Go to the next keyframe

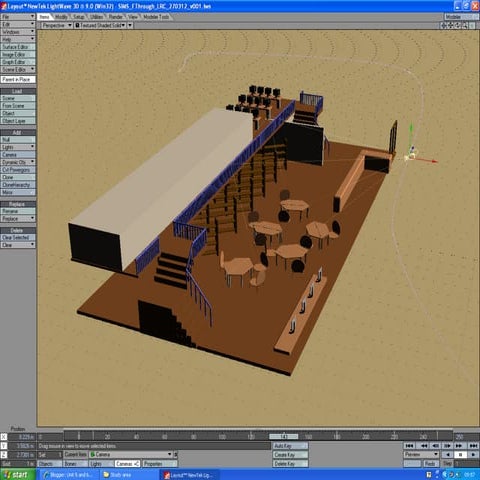coord(460,446)
